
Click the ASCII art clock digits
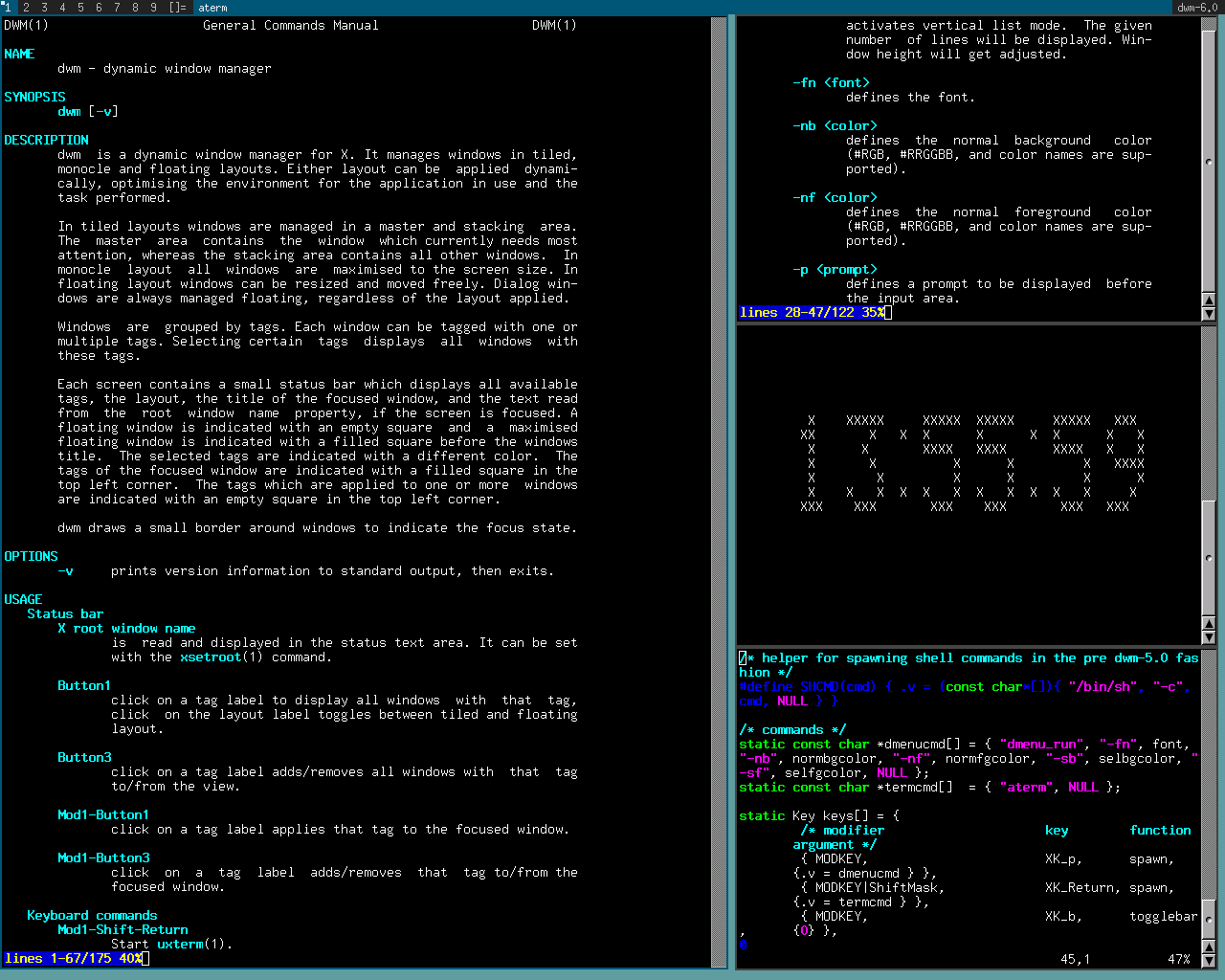point(972,464)
